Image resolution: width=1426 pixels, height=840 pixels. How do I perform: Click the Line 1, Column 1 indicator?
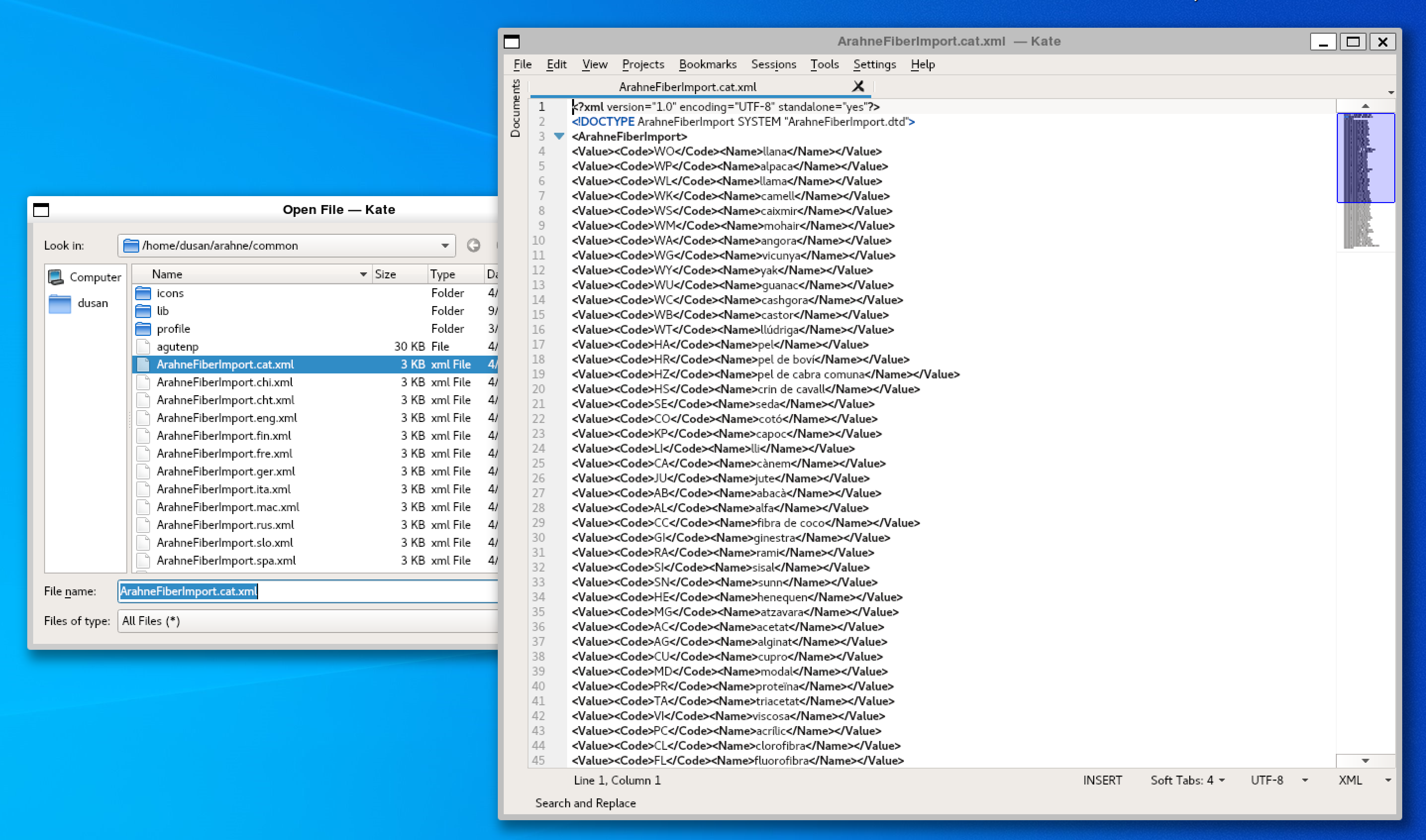click(617, 780)
